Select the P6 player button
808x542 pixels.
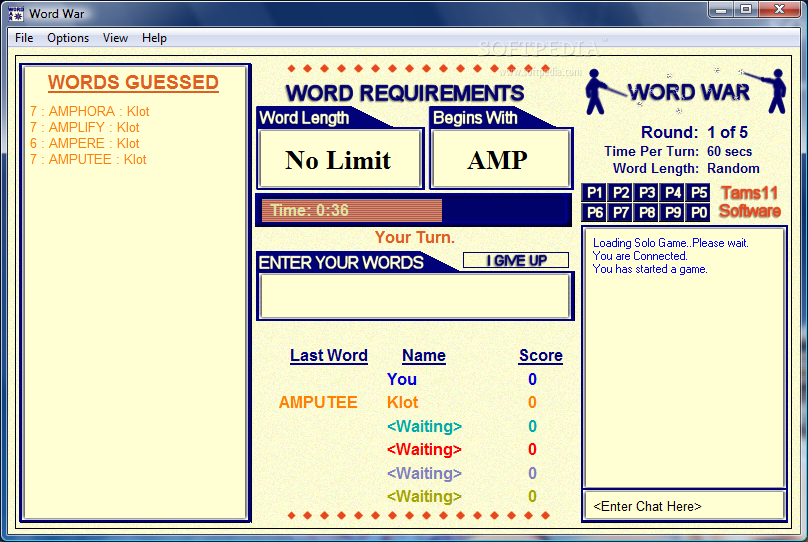point(594,212)
